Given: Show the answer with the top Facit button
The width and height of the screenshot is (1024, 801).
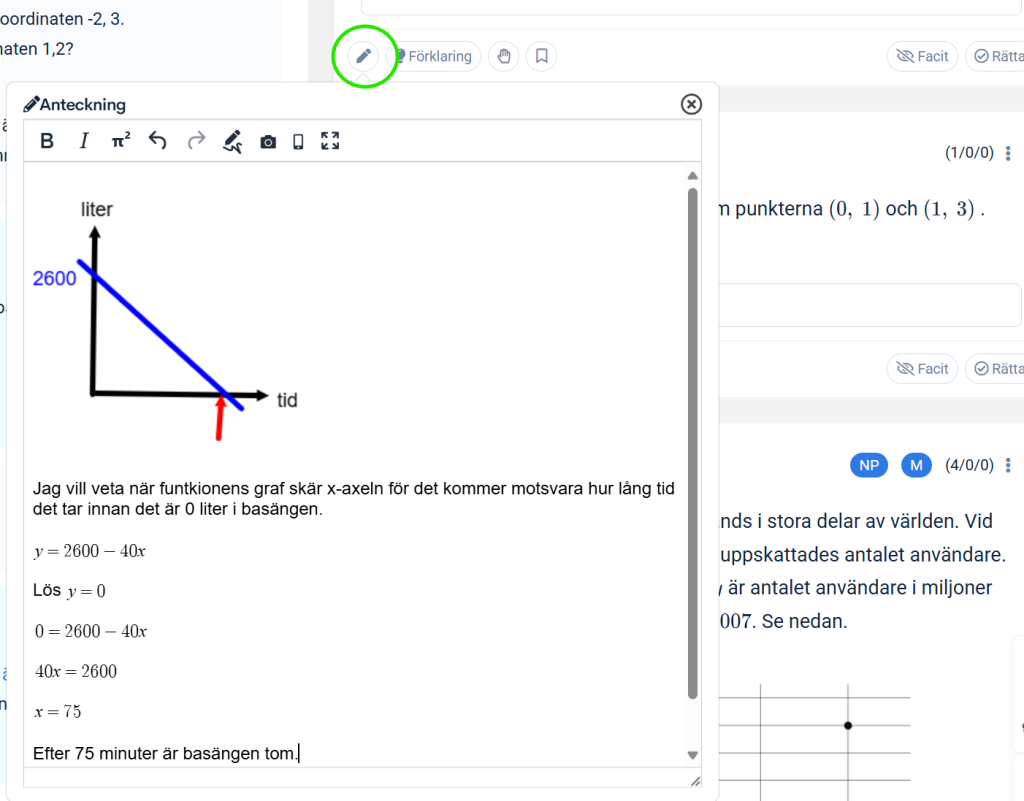Looking at the screenshot, I should point(922,56).
